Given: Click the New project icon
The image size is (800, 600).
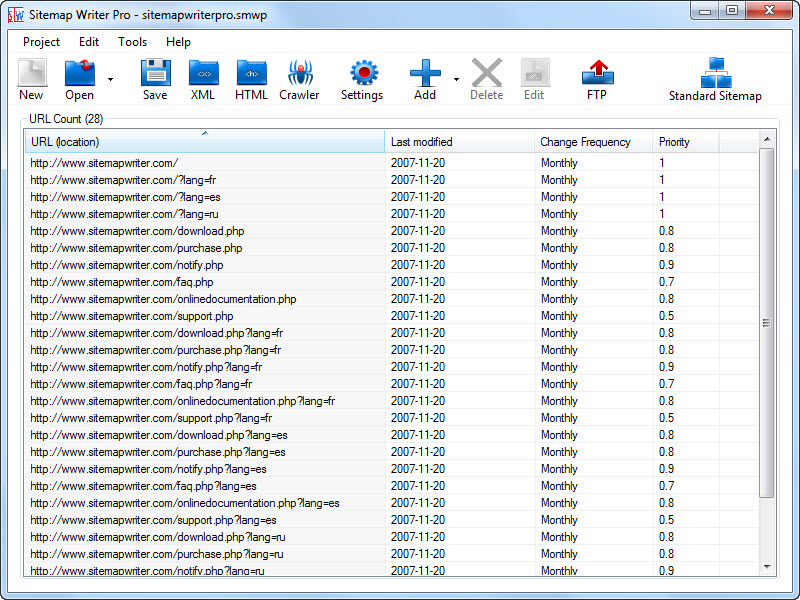Looking at the screenshot, I should tap(32, 73).
